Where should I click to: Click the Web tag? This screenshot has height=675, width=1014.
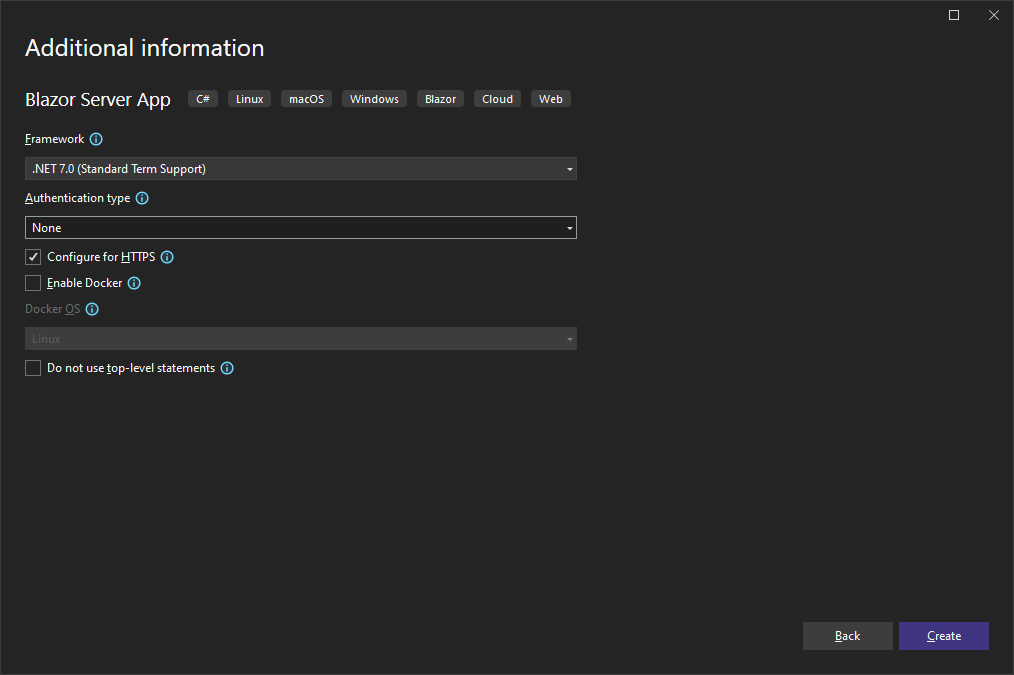pos(551,99)
